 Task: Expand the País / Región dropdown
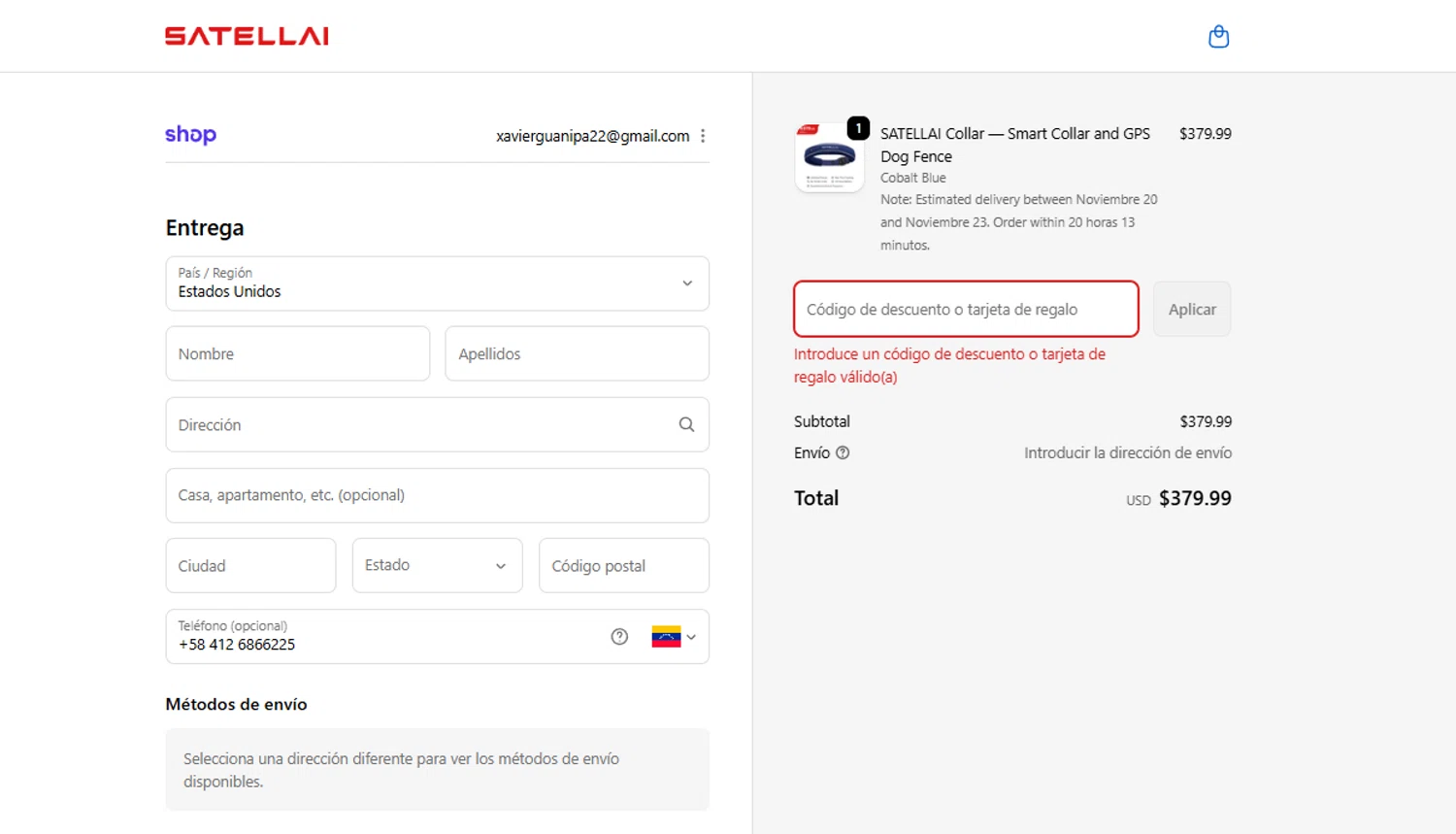coord(437,284)
